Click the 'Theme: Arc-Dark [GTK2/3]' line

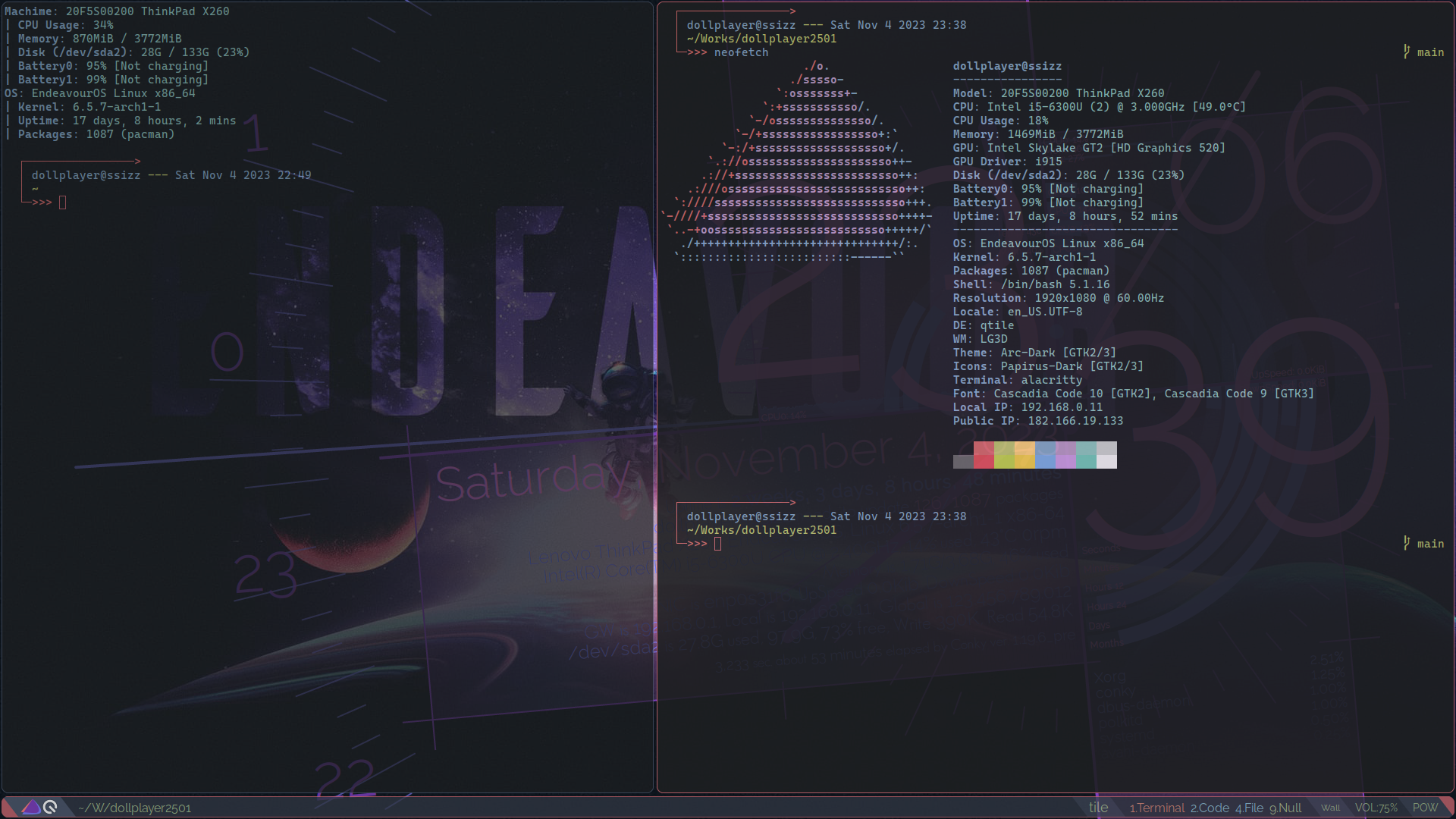pos(1035,353)
